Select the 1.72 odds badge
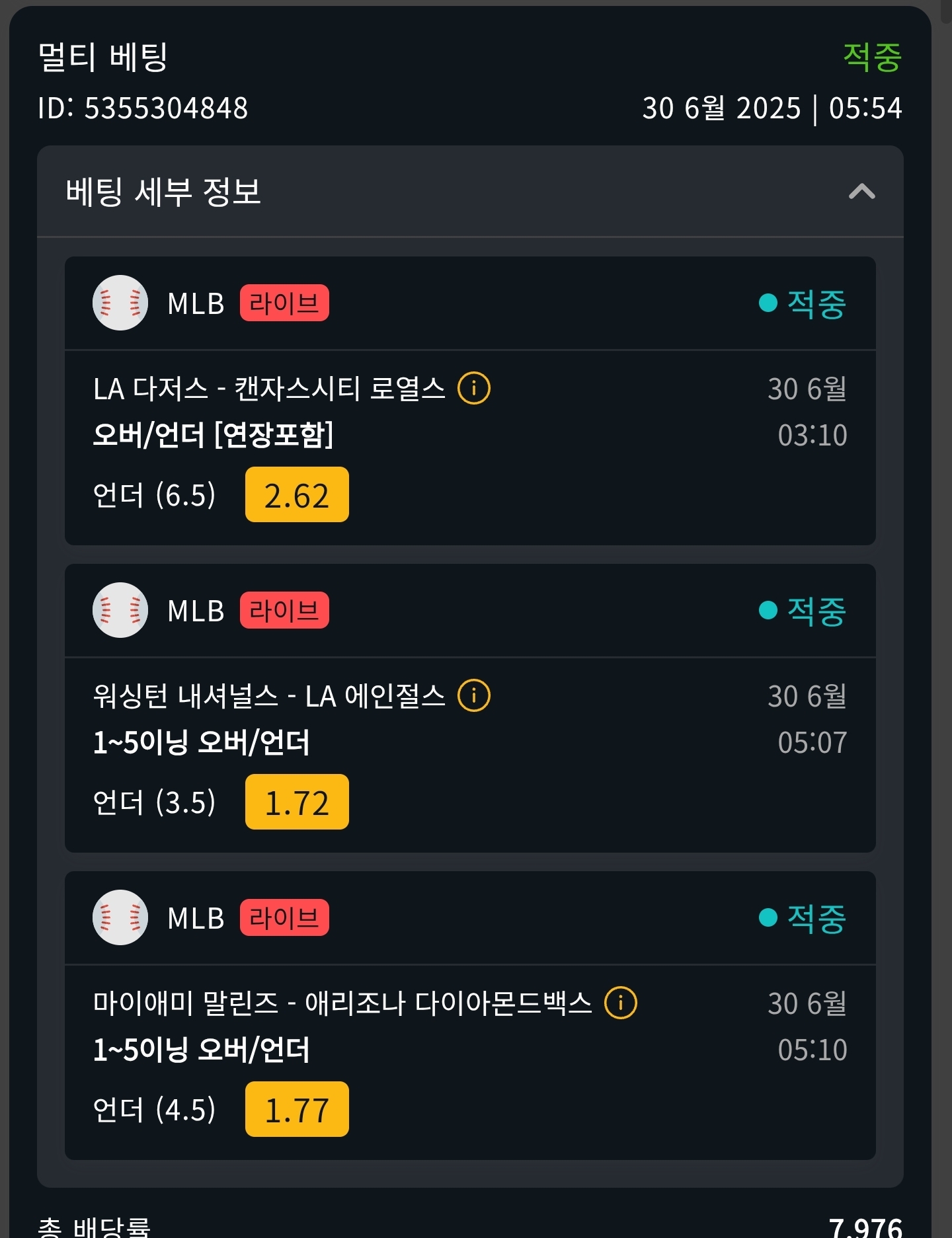952x1238 pixels. click(297, 802)
